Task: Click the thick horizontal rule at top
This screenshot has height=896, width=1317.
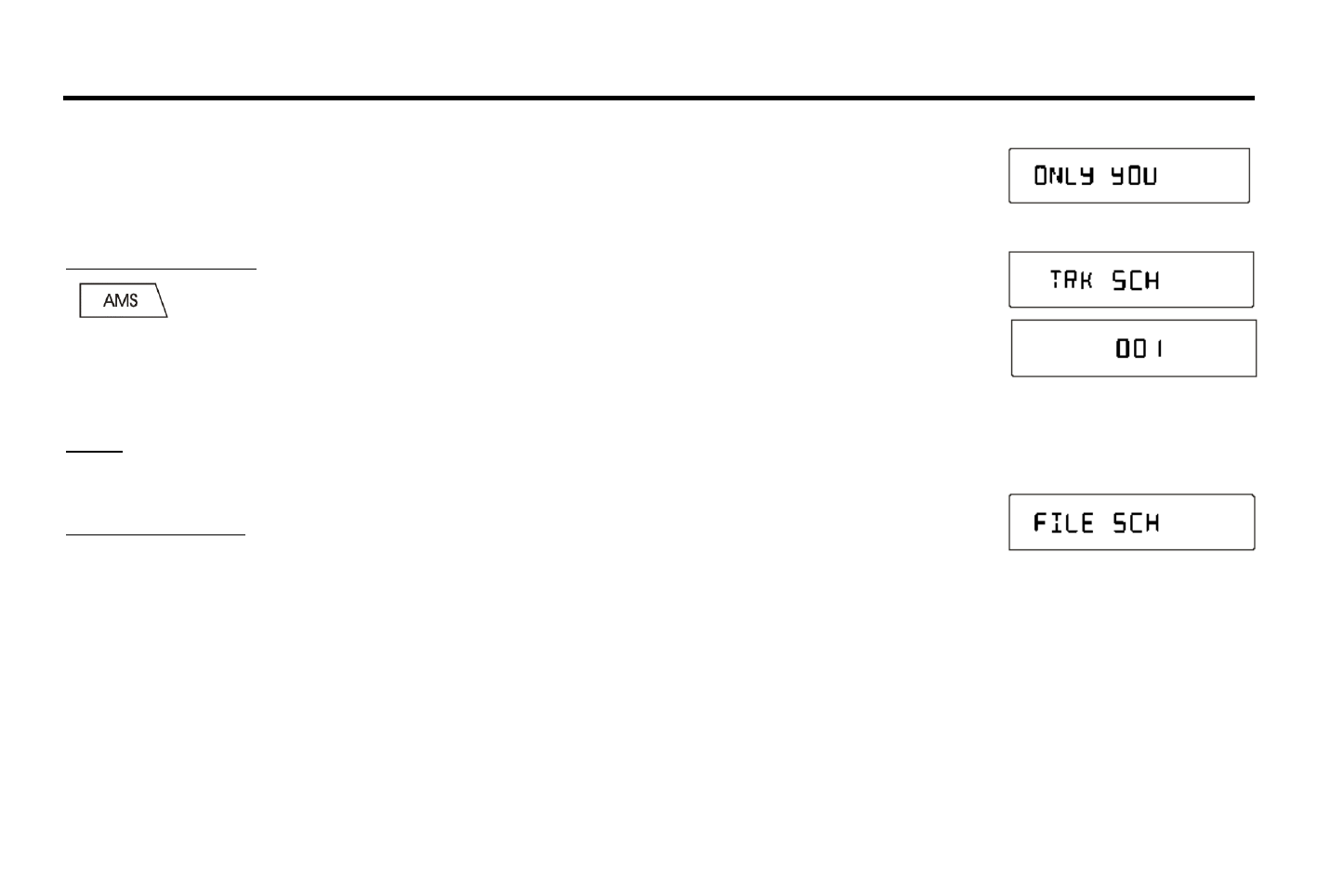Action: click(x=658, y=98)
